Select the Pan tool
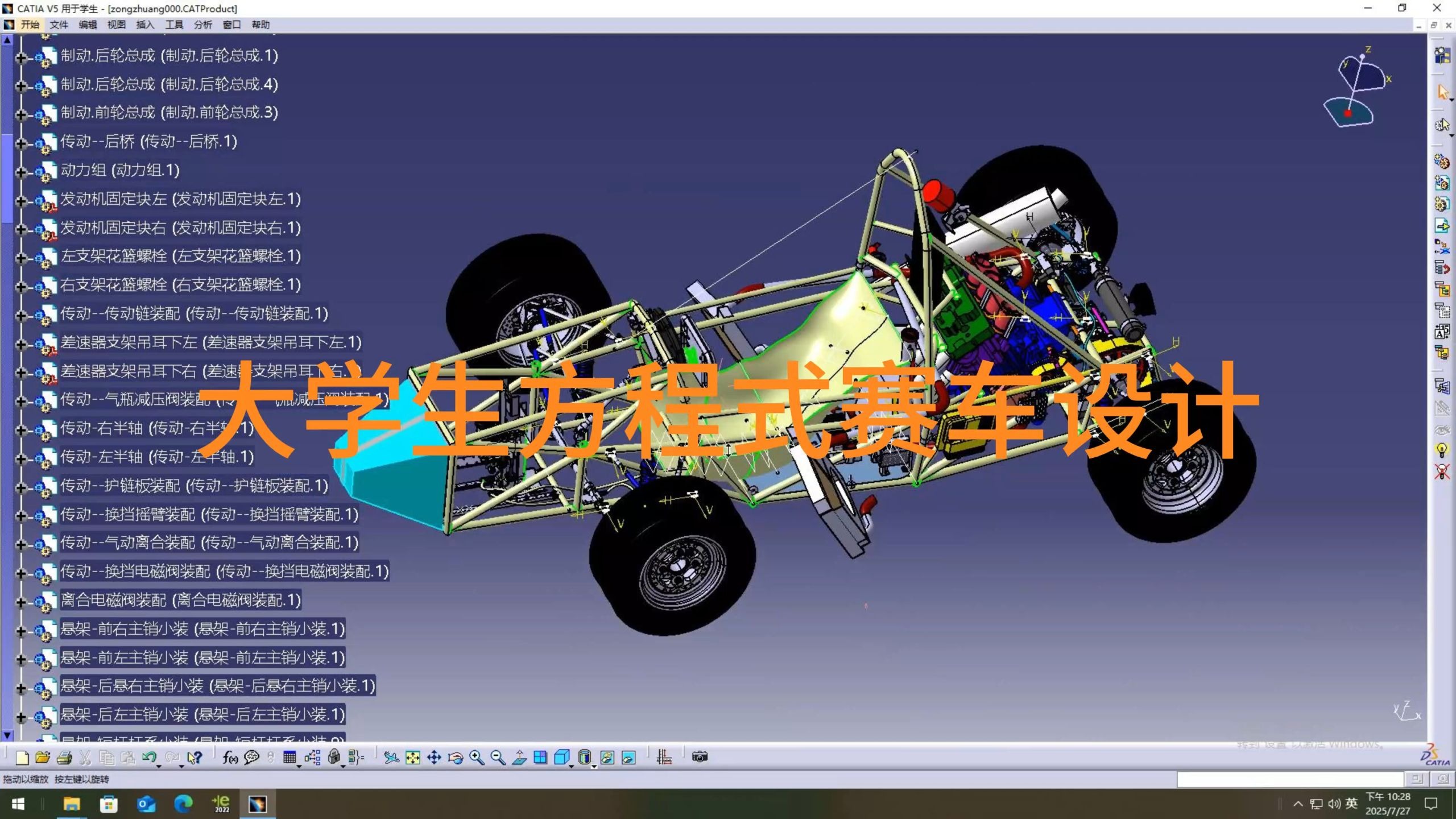Screen dimensions: 1456x819 (x=434, y=758)
